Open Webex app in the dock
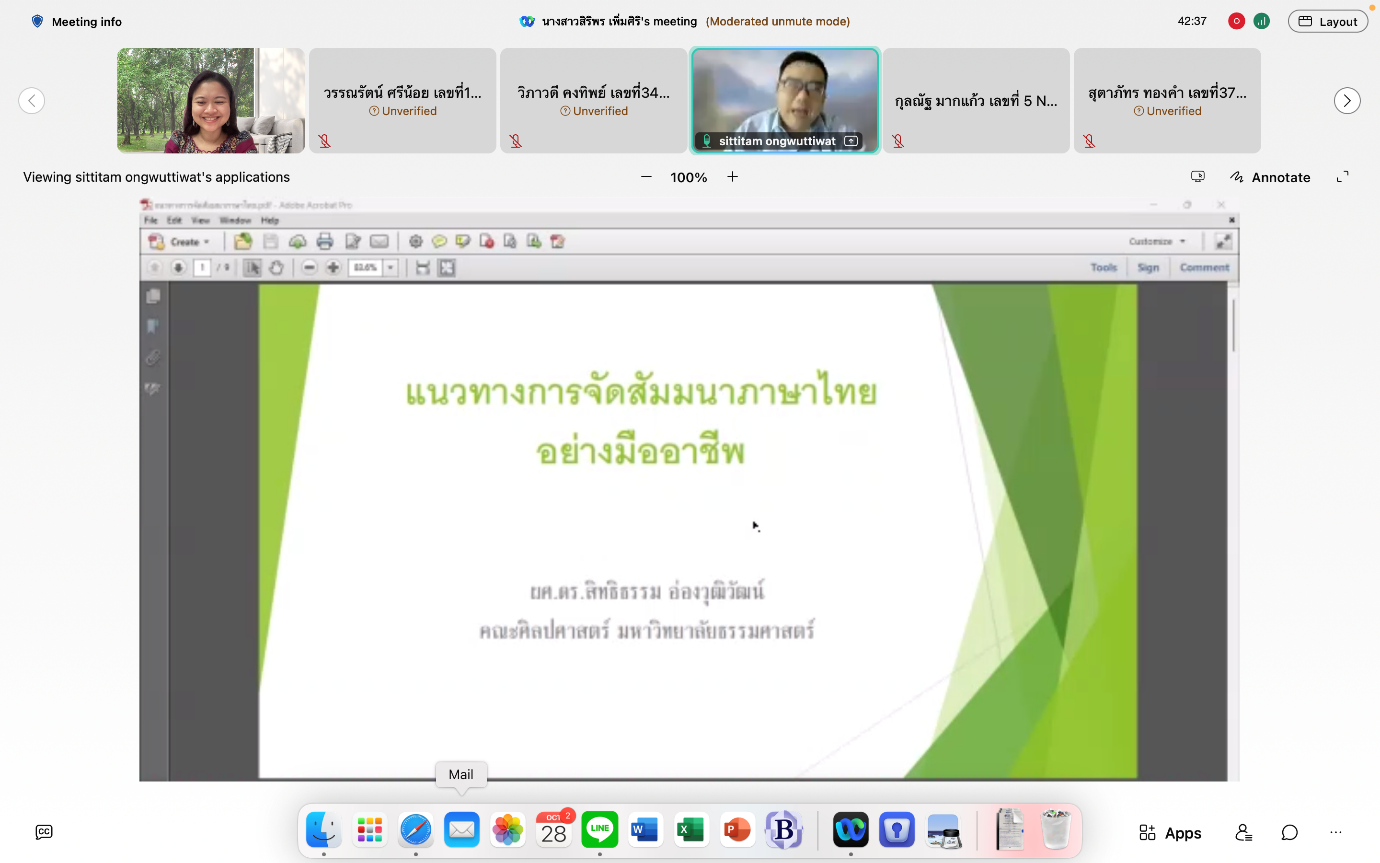 coord(851,830)
